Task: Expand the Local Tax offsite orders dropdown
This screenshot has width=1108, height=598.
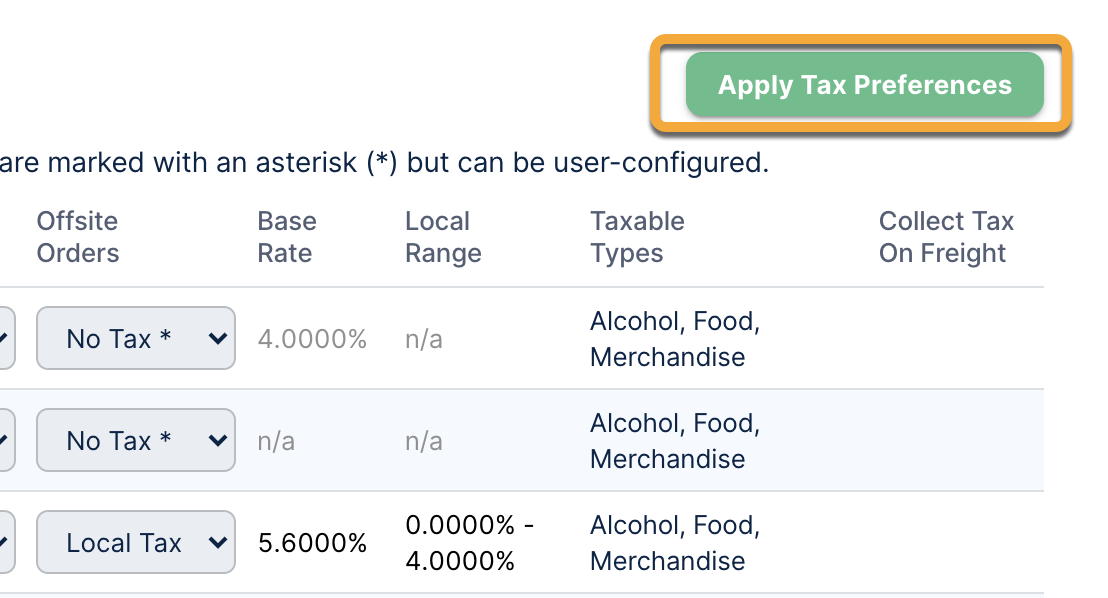Action: (x=135, y=543)
